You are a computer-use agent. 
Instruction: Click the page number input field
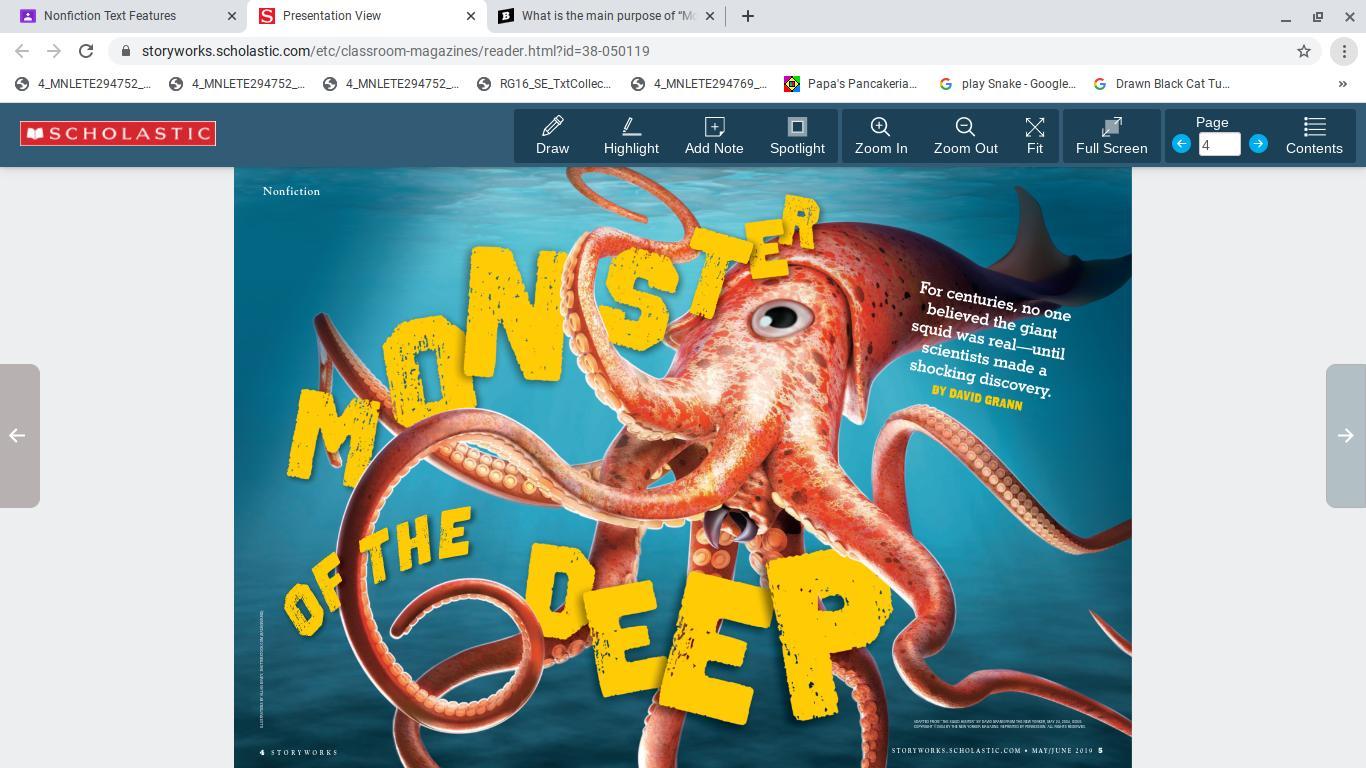pyautogui.click(x=1219, y=145)
